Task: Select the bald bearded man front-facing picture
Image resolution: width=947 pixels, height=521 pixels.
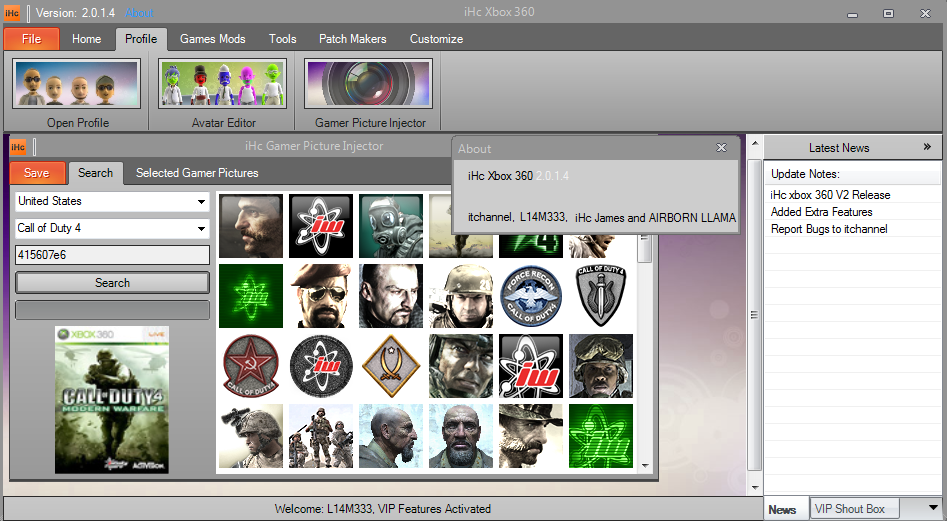Action: tap(461, 436)
